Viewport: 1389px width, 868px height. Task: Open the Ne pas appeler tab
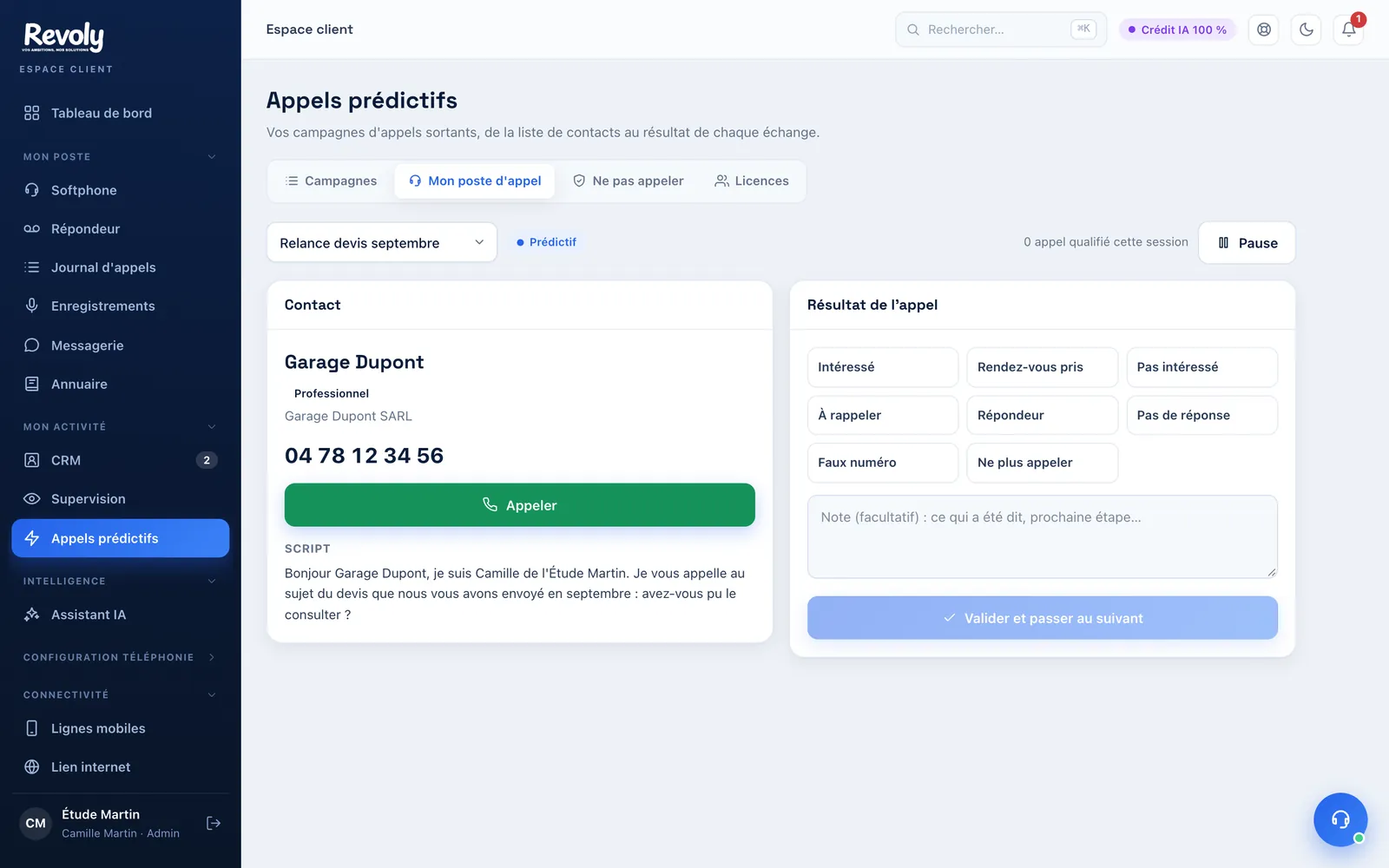629,181
